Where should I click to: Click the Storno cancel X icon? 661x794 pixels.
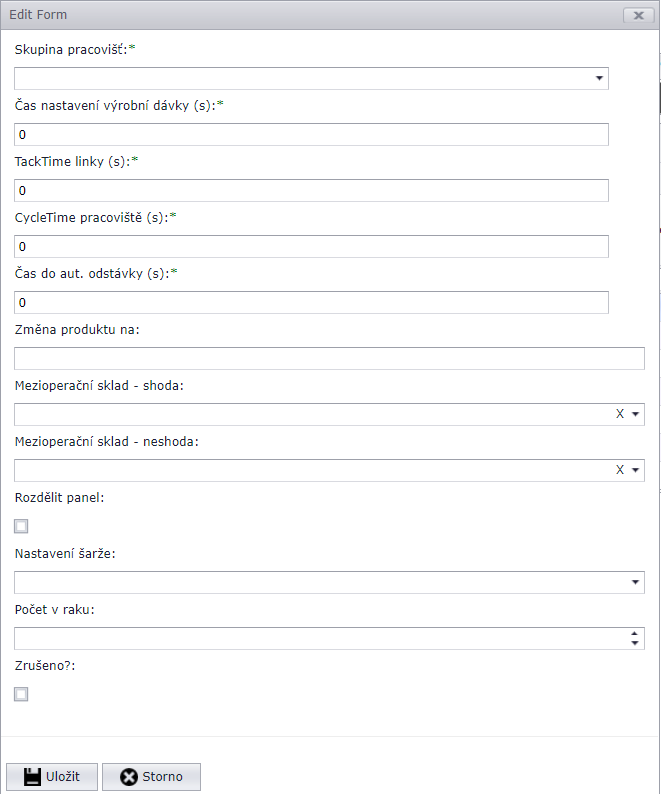(128, 777)
